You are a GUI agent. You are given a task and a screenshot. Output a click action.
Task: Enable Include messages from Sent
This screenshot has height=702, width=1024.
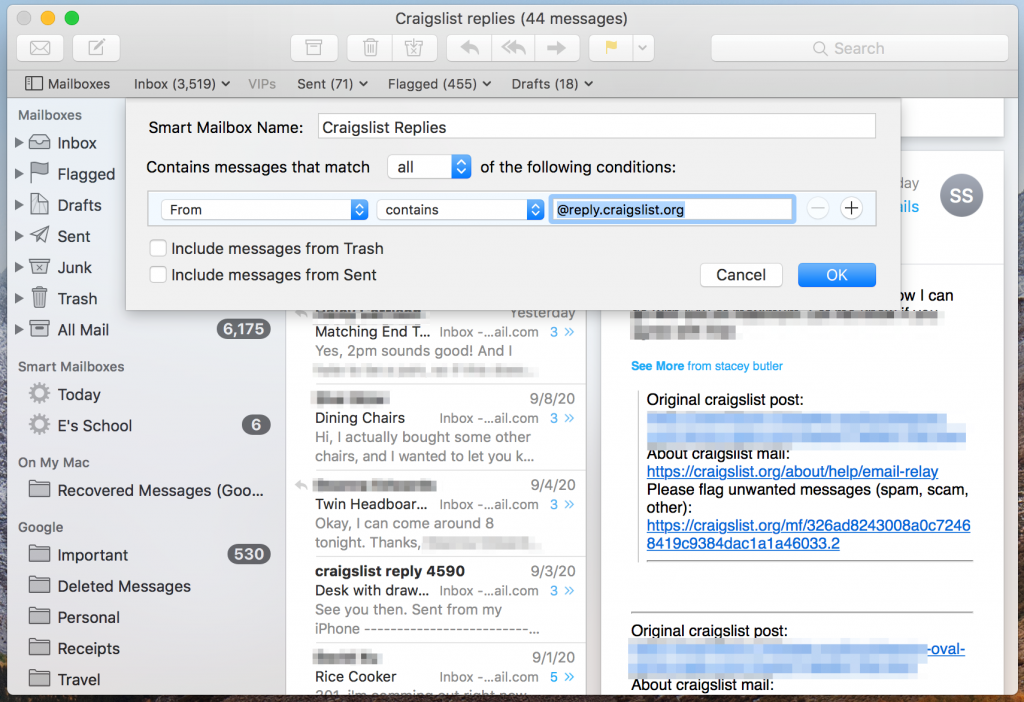click(157, 274)
